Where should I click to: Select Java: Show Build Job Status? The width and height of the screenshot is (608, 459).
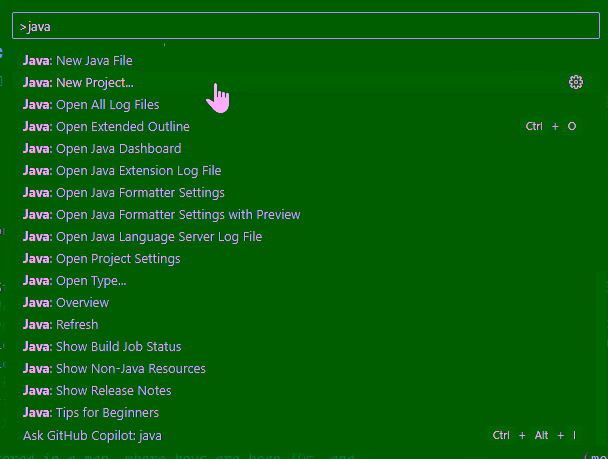coord(102,347)
